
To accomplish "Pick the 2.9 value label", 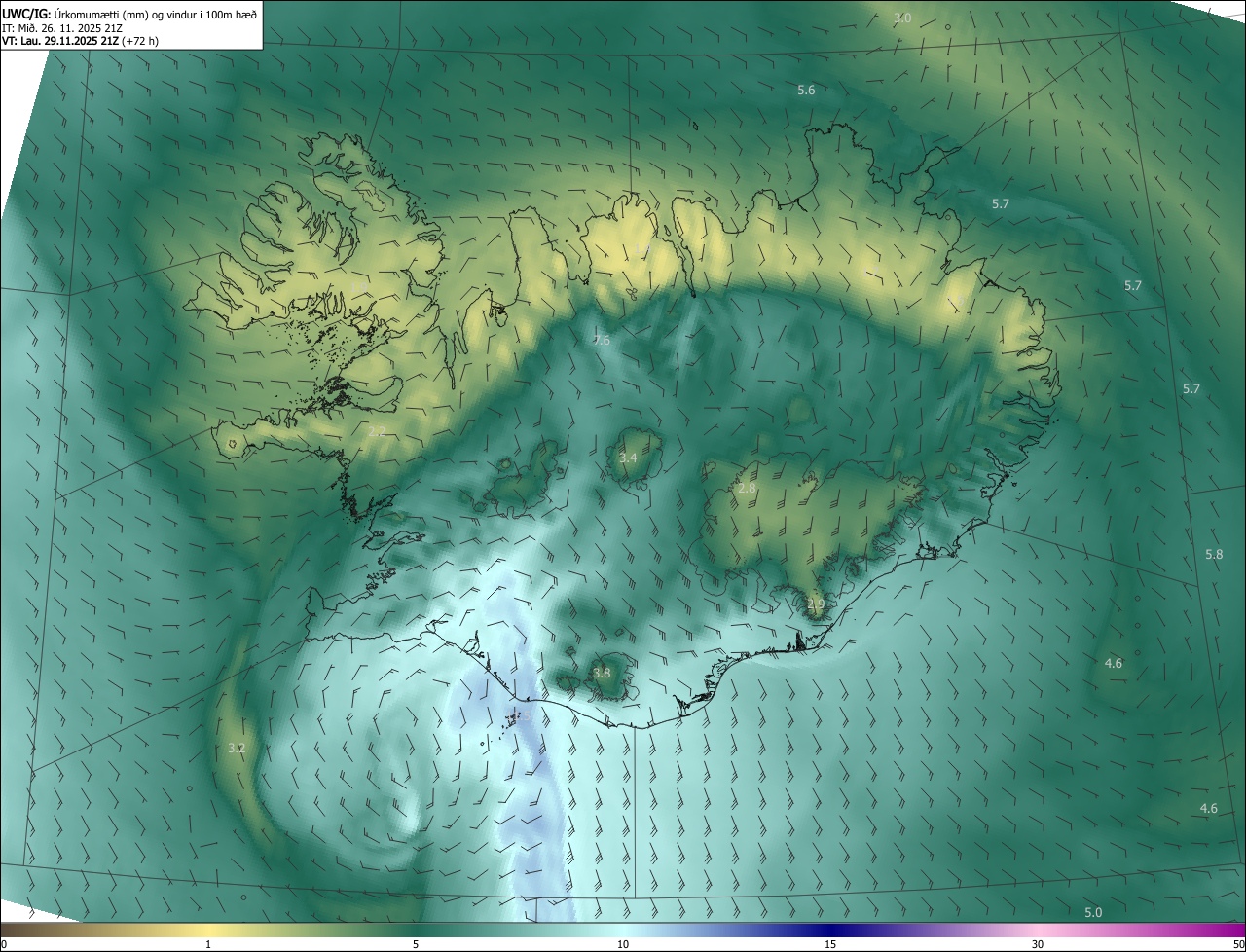I will click(x=816, y=604).
